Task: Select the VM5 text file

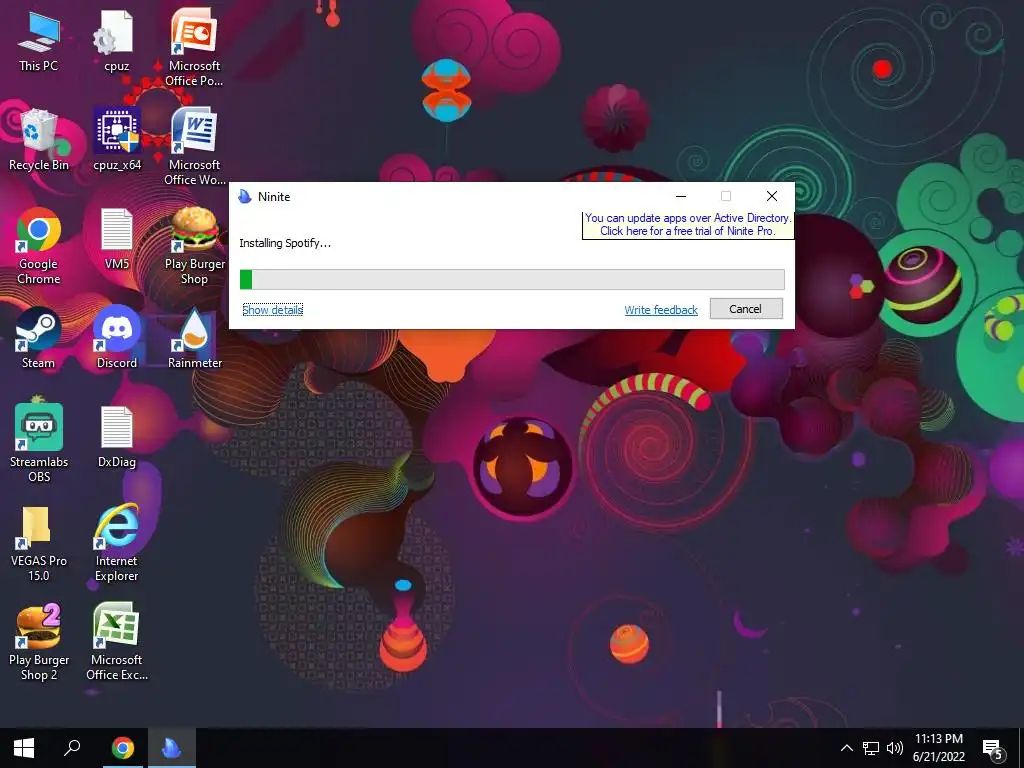Action: point(116,239)
